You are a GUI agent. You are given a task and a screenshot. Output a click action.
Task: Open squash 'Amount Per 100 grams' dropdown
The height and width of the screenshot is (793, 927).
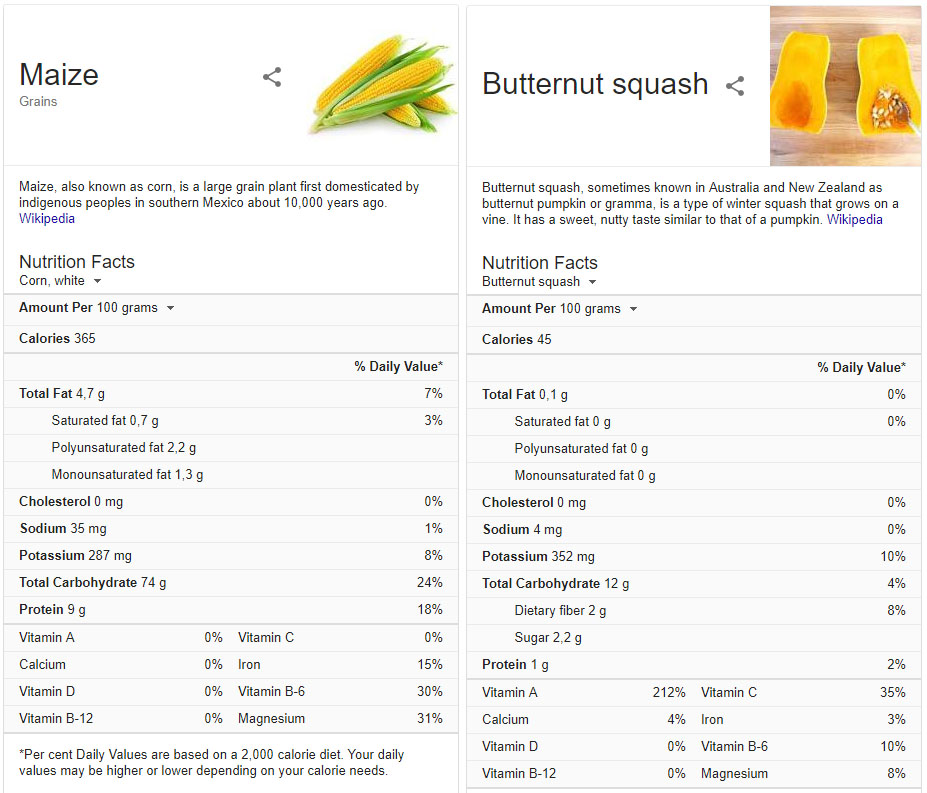(560, 309)
